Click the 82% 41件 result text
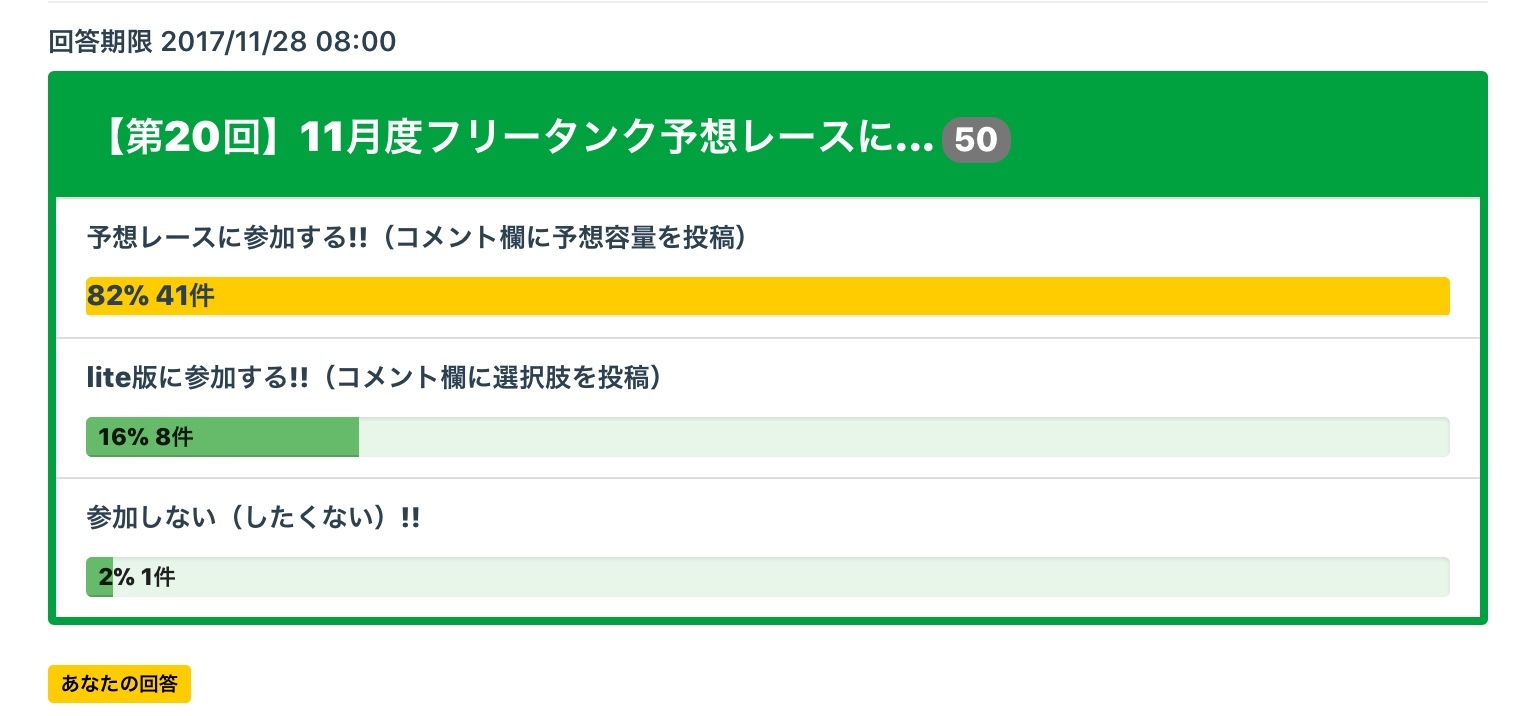Screen dimensions: 1516x716 pyautogui.click(x=150, y=296)
